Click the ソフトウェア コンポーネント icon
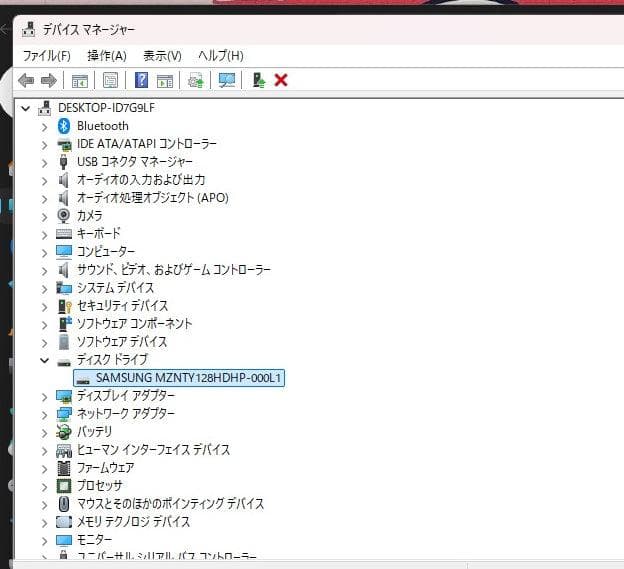Screen dimensions: 624x569 (65, 324)
